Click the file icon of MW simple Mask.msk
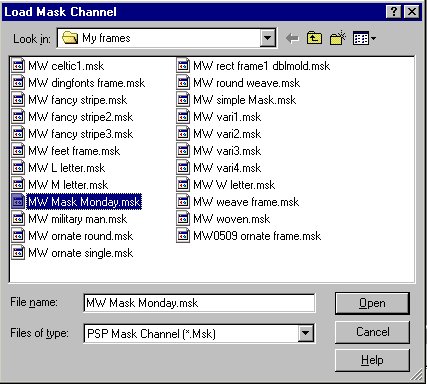The width and height of the screenshot is (427, 384). click(183, 100)
